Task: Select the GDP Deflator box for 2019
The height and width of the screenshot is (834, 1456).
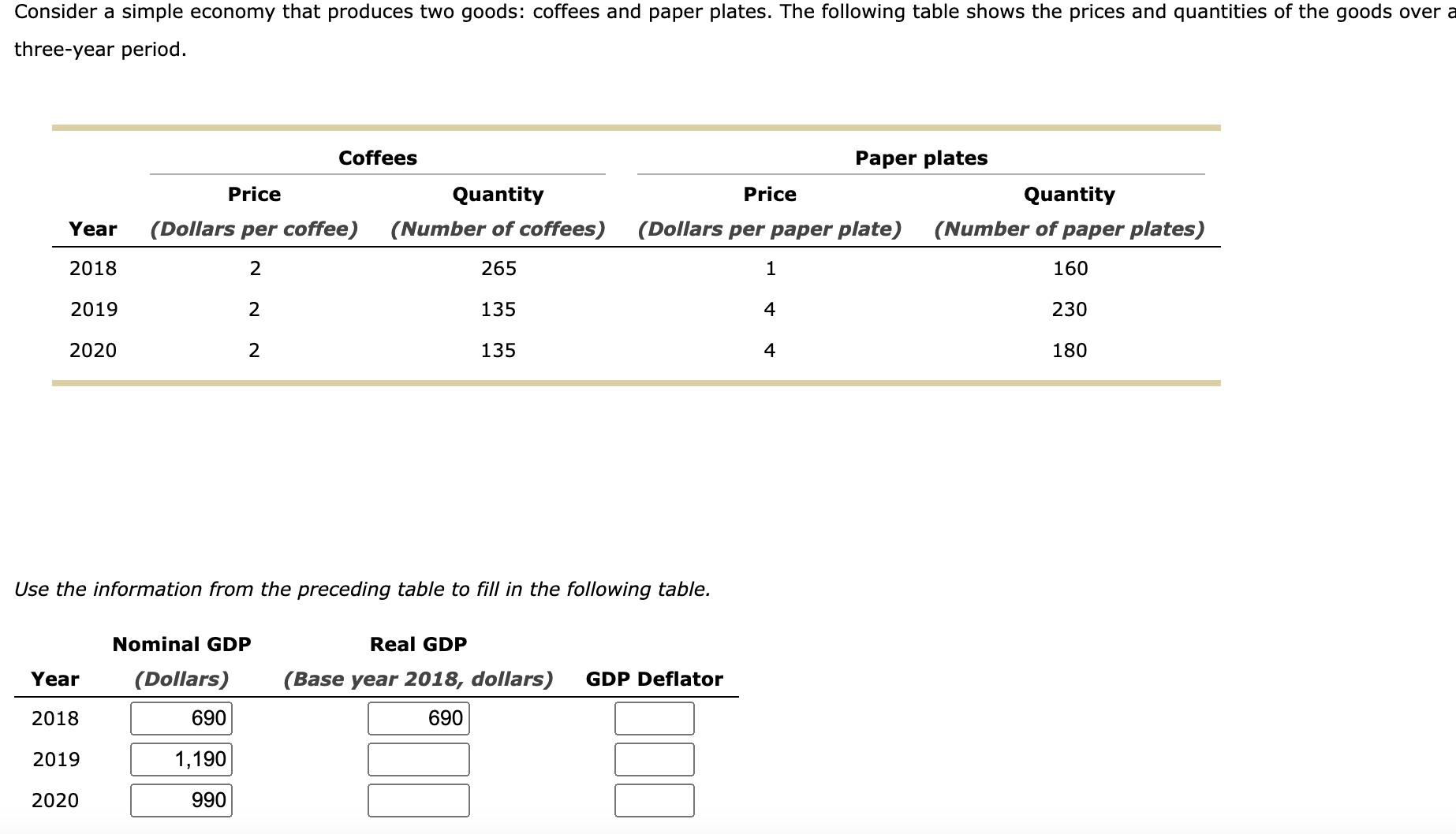Action: point(654,758)
